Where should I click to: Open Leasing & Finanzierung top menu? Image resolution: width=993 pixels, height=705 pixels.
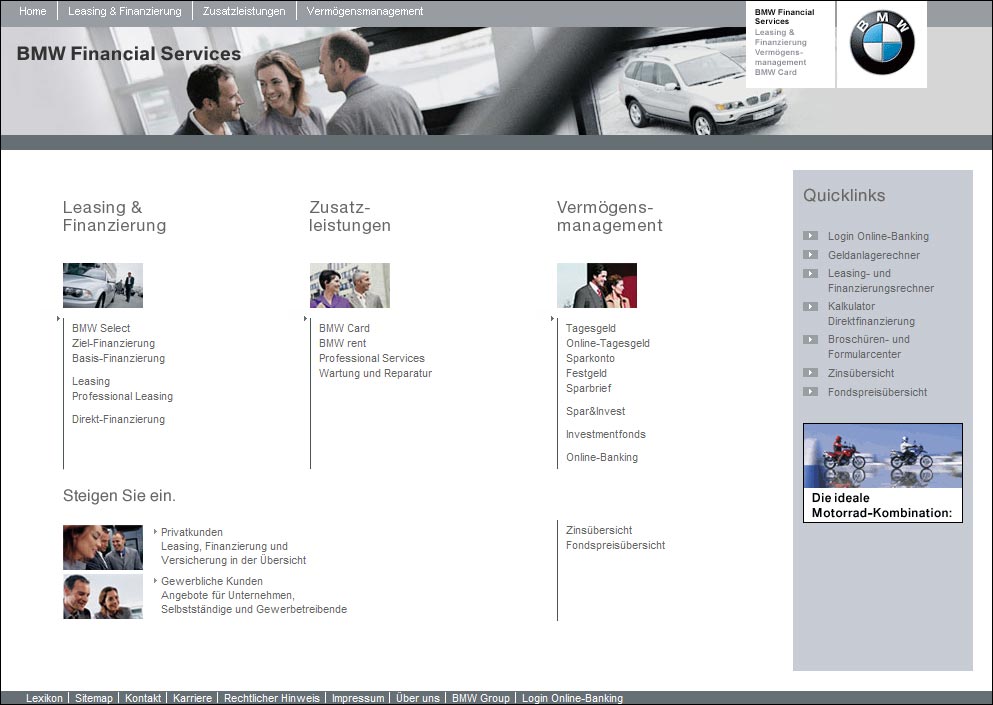point(125,11)
